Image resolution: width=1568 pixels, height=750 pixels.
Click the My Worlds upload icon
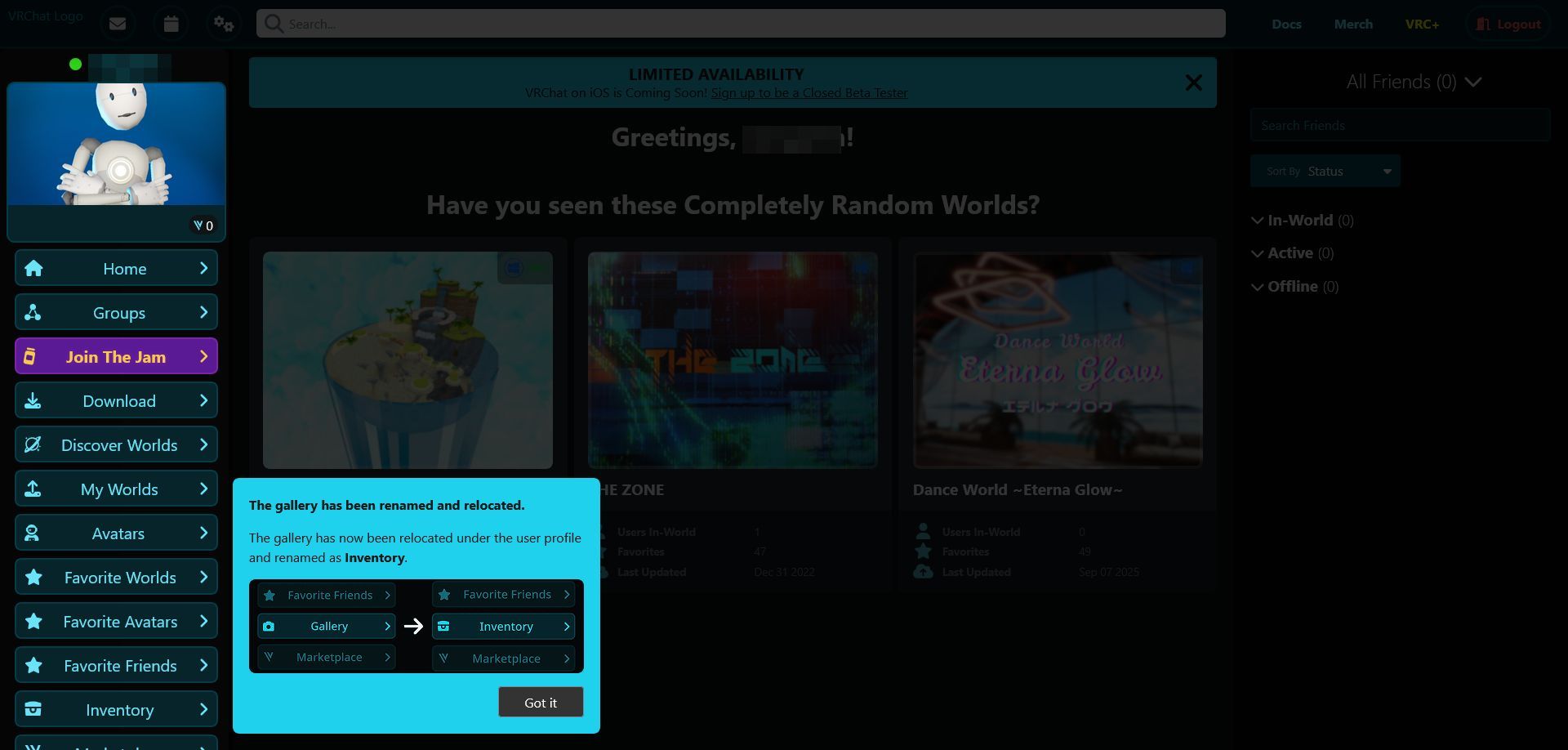pos(33,489)
